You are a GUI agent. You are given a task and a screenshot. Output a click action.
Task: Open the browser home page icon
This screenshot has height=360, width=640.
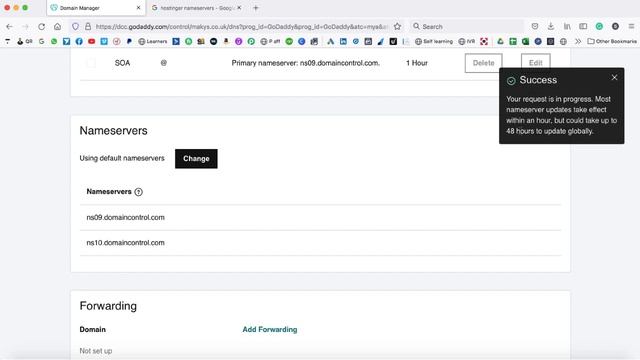pyautogui.click(x=58, y=27)
